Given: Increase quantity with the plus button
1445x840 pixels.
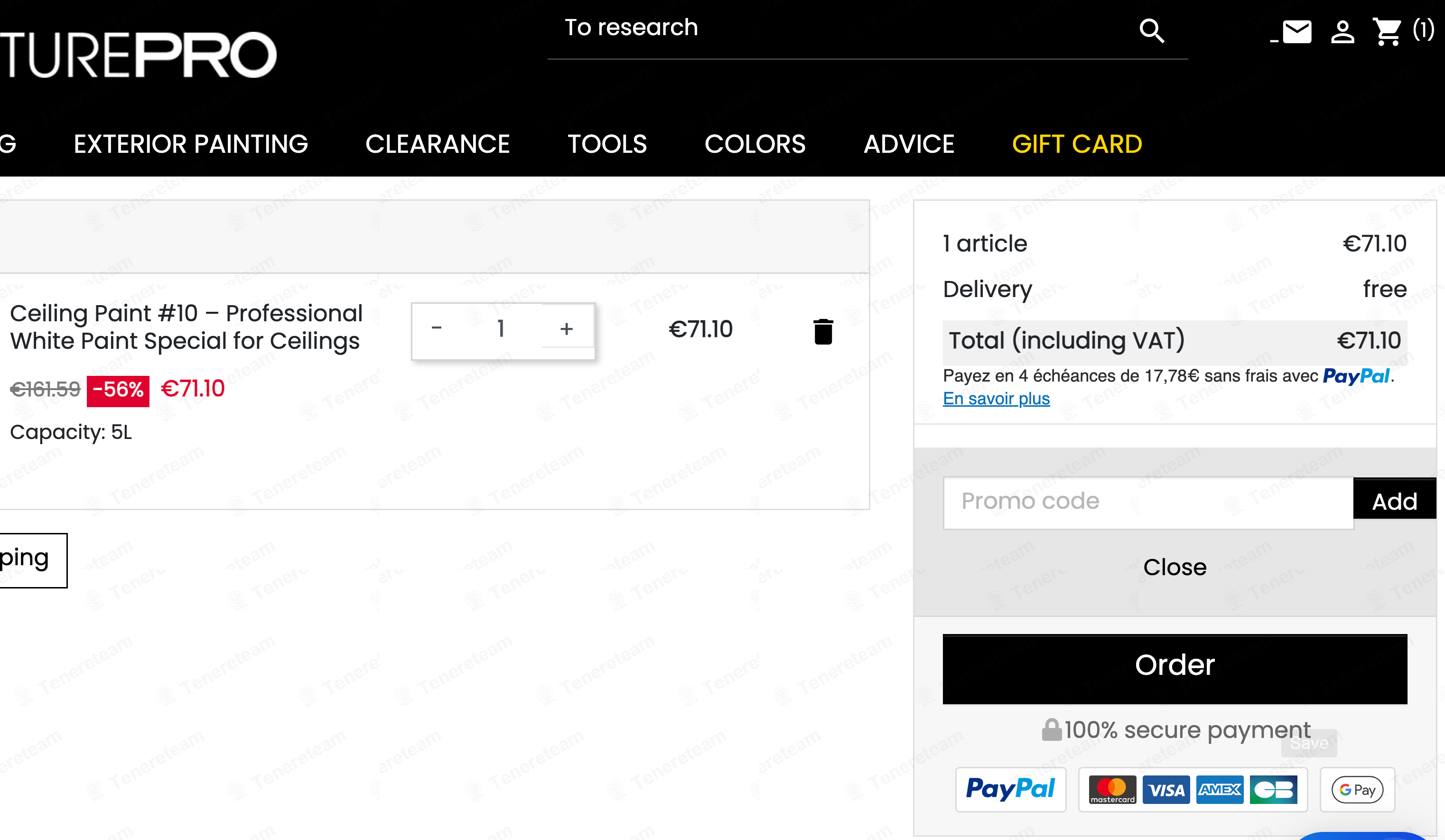Looking at the screenshot, I should click(x=567, y=328).
